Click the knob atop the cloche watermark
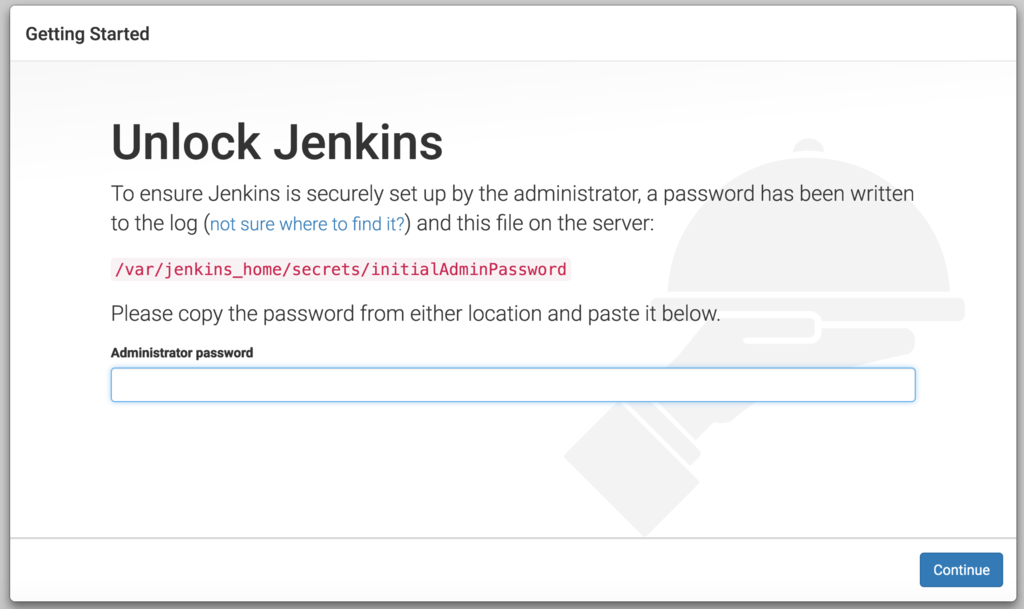Viewport: 1024px width, 609px height. tap(808, 146)
